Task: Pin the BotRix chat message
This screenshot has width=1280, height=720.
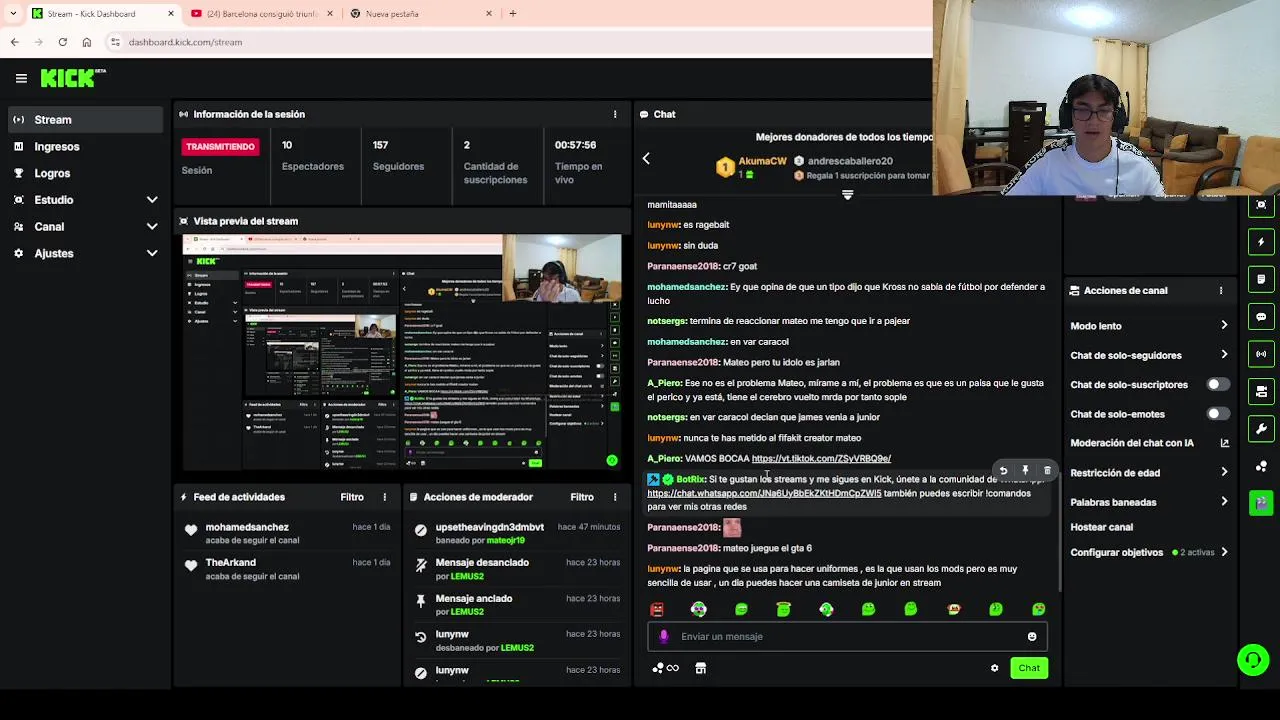Action: (x=1025, y=470)
